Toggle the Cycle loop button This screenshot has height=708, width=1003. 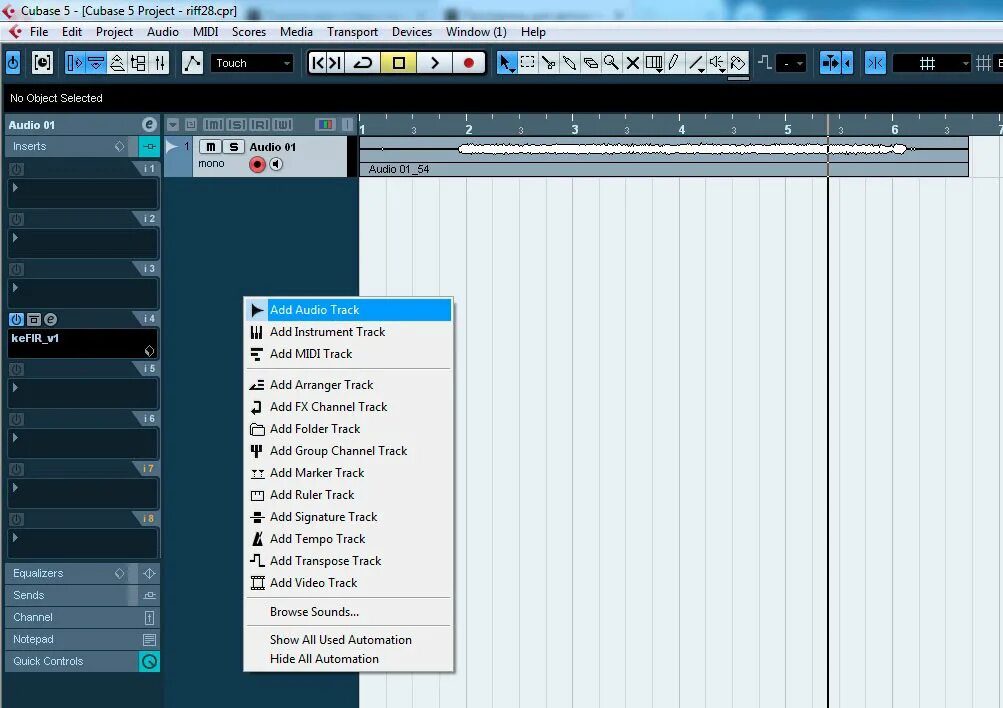363,63
